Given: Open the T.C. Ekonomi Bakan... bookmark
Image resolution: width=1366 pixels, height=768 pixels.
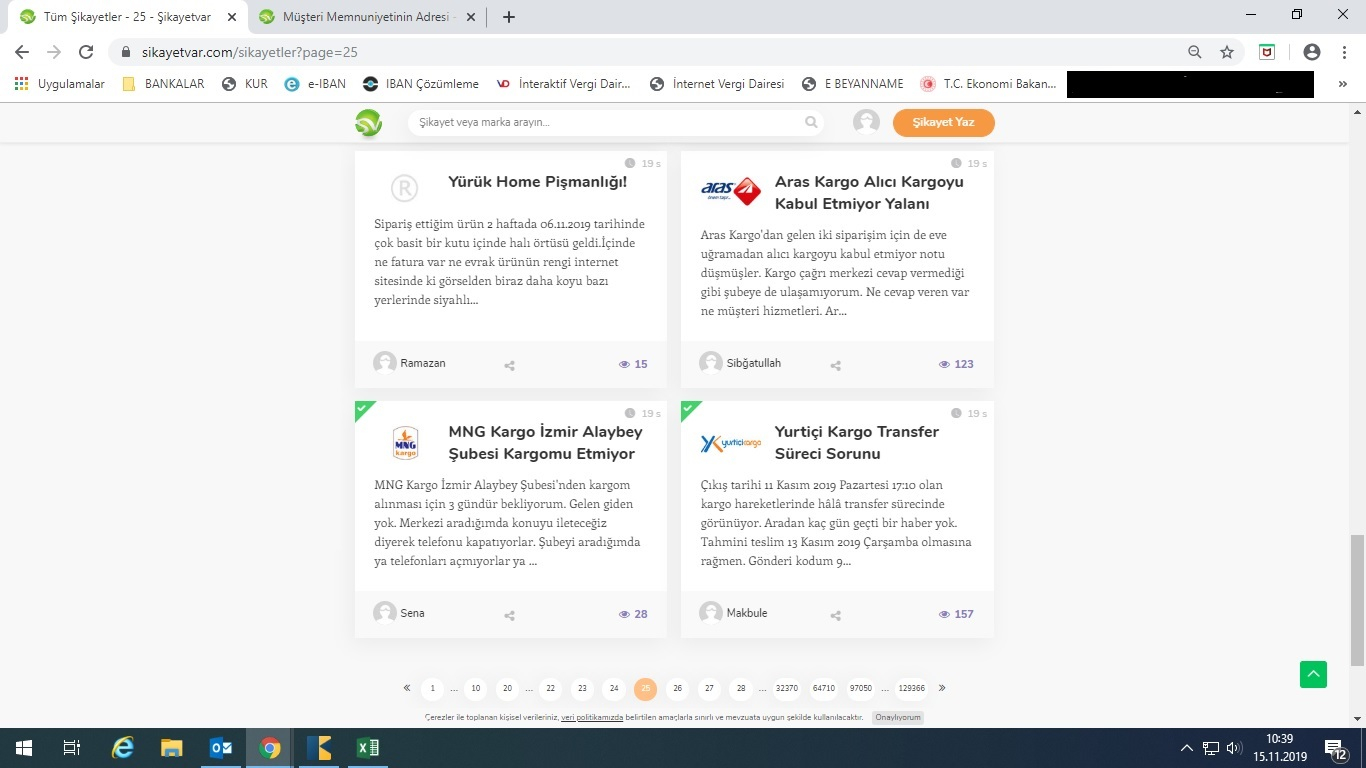Looking at the screenshot, I should tap(987, 84).
